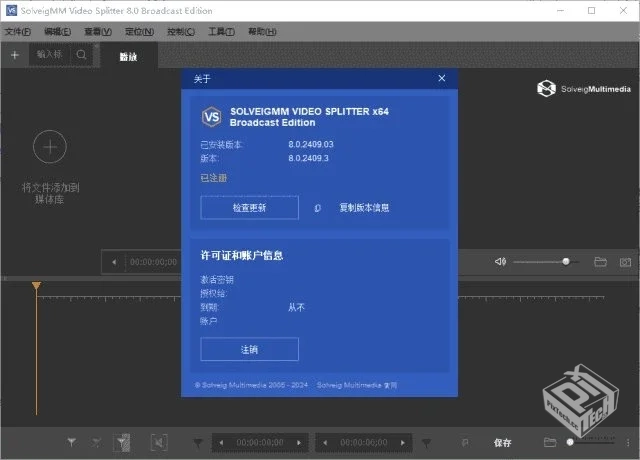640x460 pixels.
Task: Step forward with right arrow of second bottom timecode
Action: pos(403,443)
